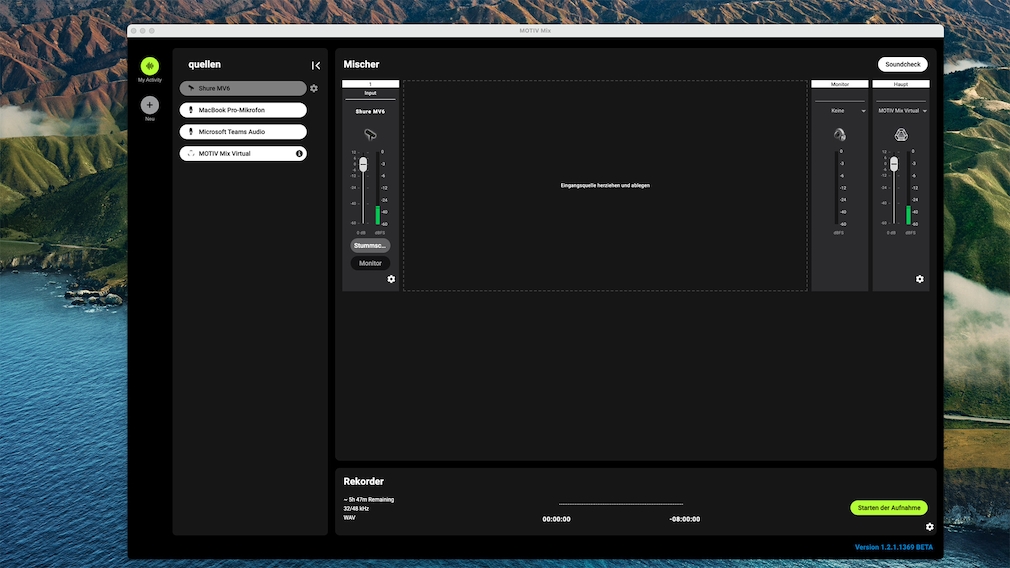
Task: Click the Monitor headphone icon
Action: [x=839, y=135]
